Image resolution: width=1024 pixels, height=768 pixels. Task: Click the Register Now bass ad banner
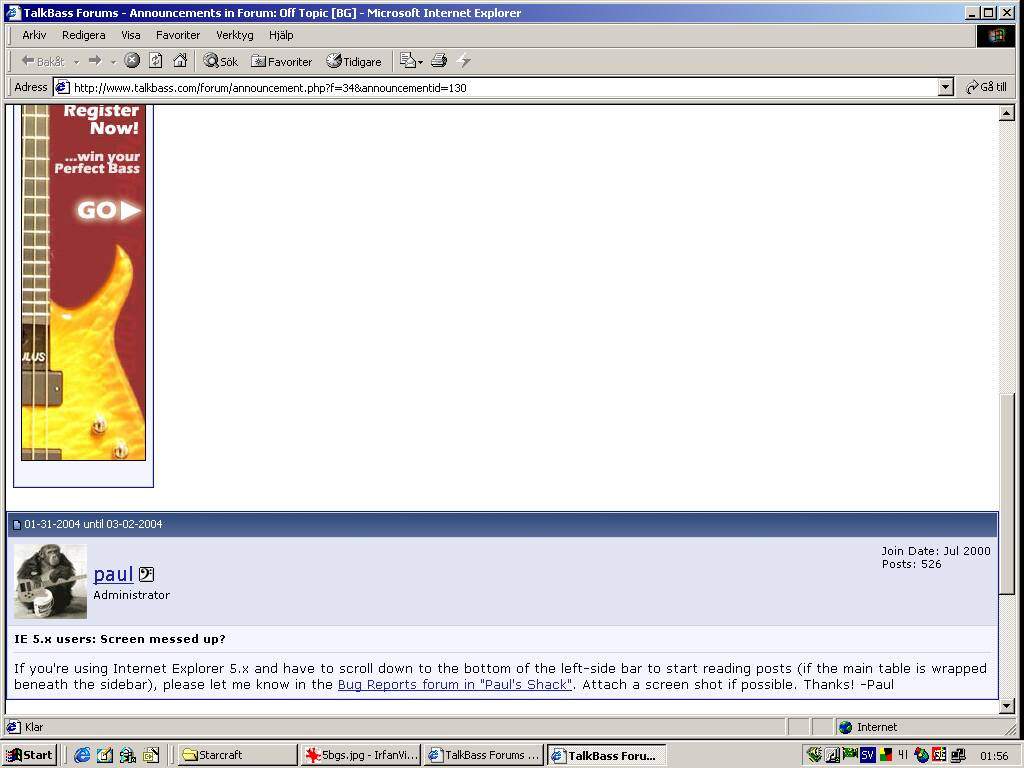pyautogui.click(x=84, y=282)
